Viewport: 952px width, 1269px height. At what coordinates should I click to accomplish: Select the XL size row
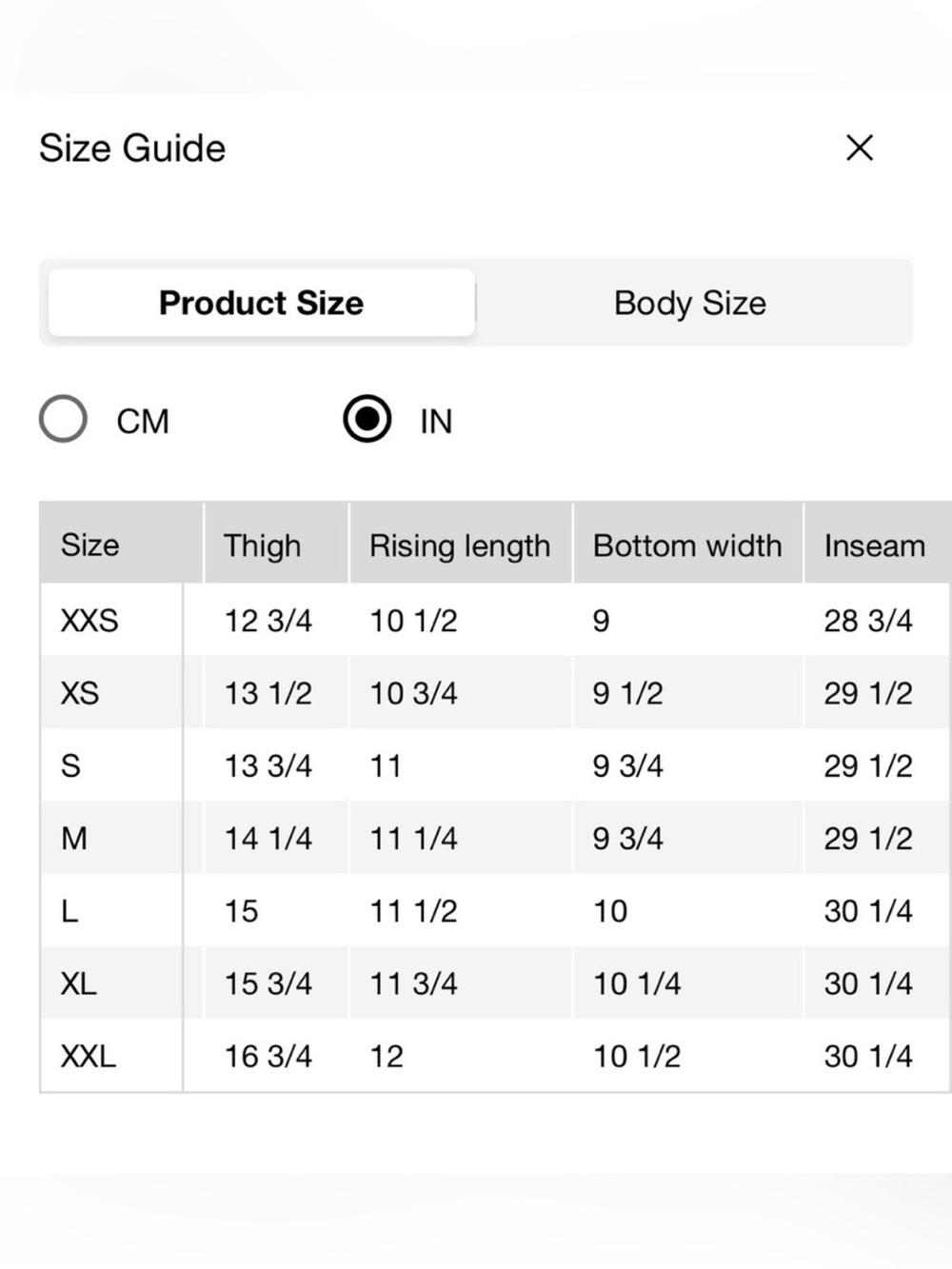coord(495,982)
